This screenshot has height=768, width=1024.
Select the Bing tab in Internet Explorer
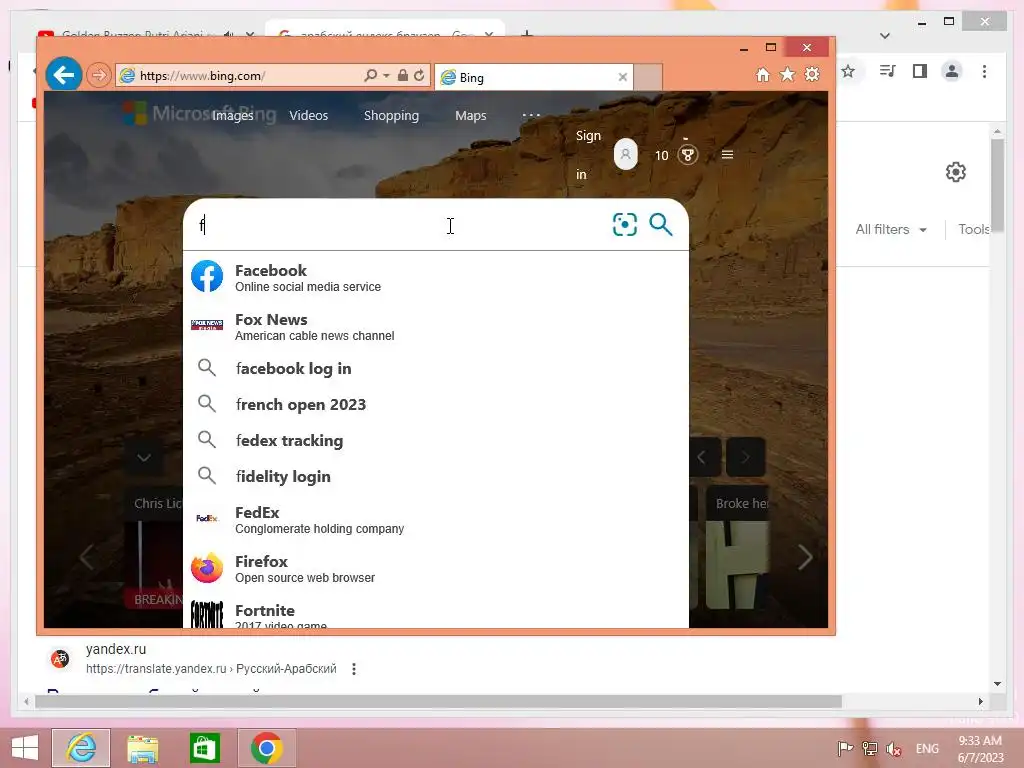[533, 77]
